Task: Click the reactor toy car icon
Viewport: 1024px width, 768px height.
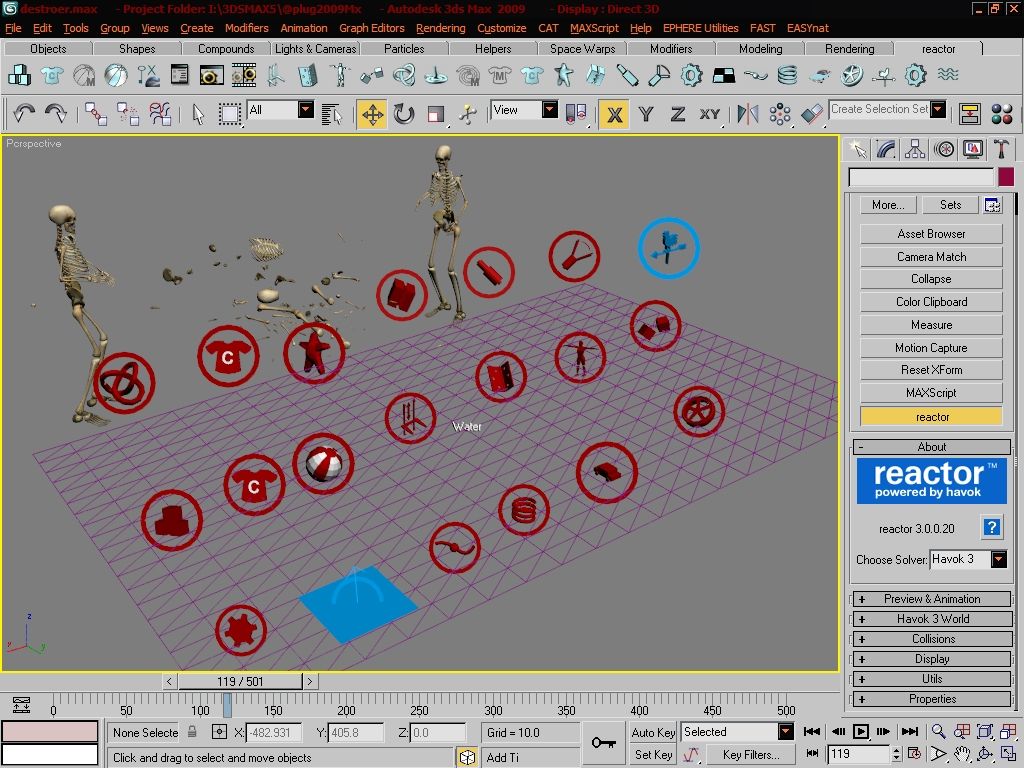Action: coord(820,76)
